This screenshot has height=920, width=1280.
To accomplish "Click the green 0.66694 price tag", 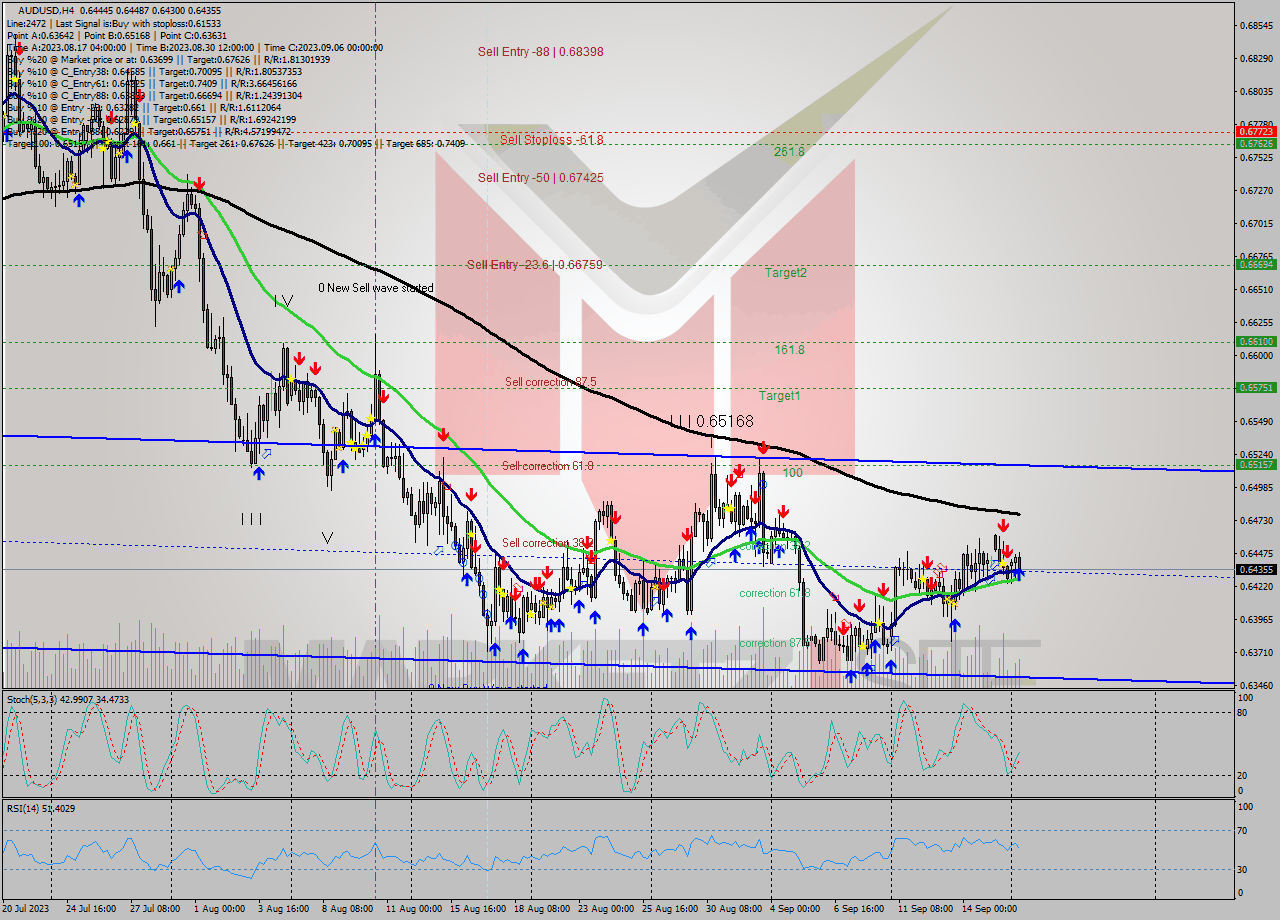I will coord(1255,265).
